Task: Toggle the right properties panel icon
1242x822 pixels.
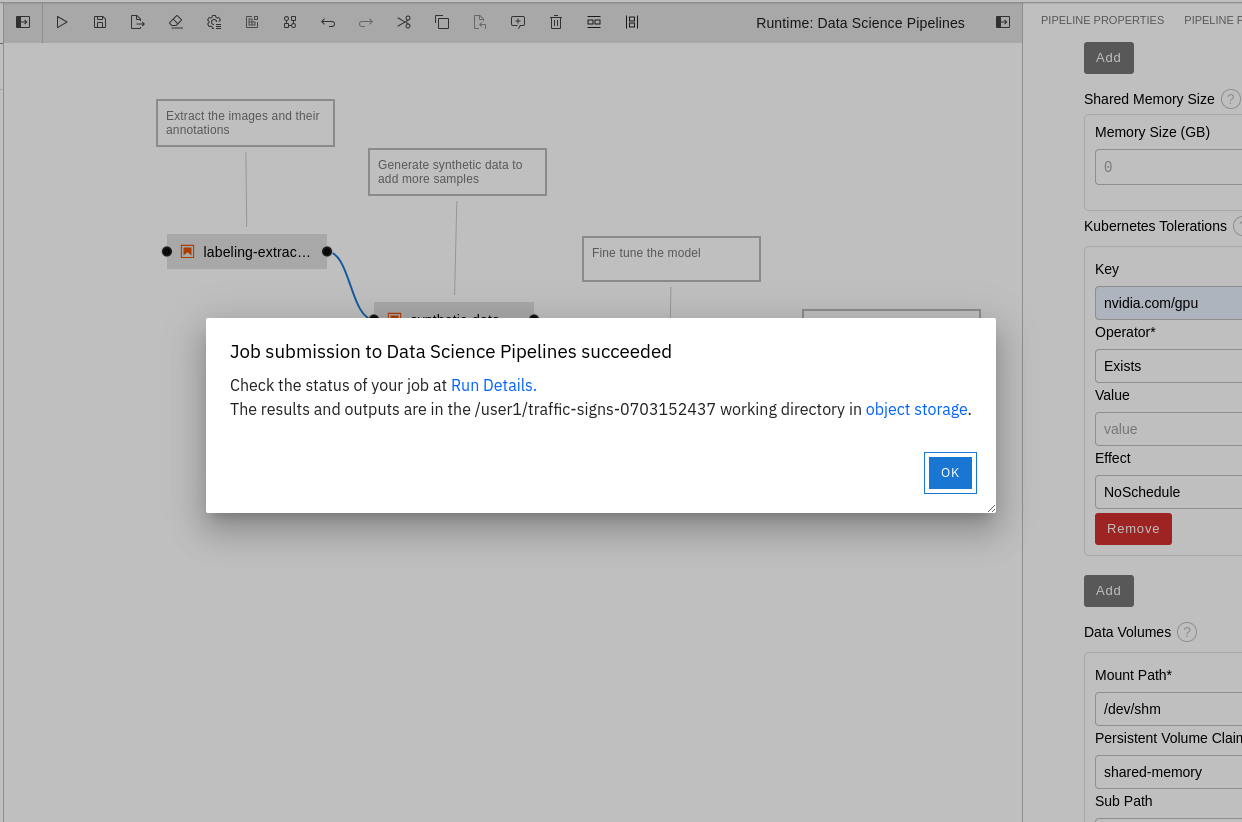Action: (x=1003, y=22)
